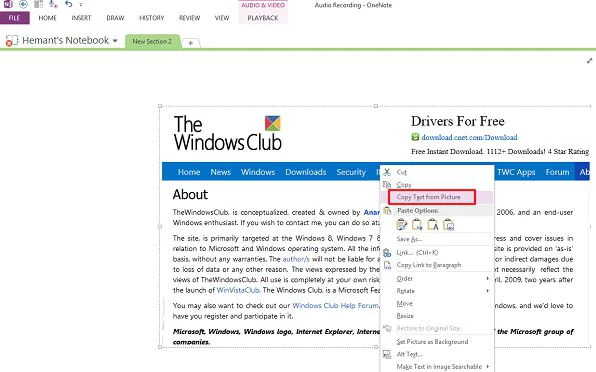Click the notebook icon beside Hemant's Notebook
This screenshot has height=372, width=596.
click(11, 41)
